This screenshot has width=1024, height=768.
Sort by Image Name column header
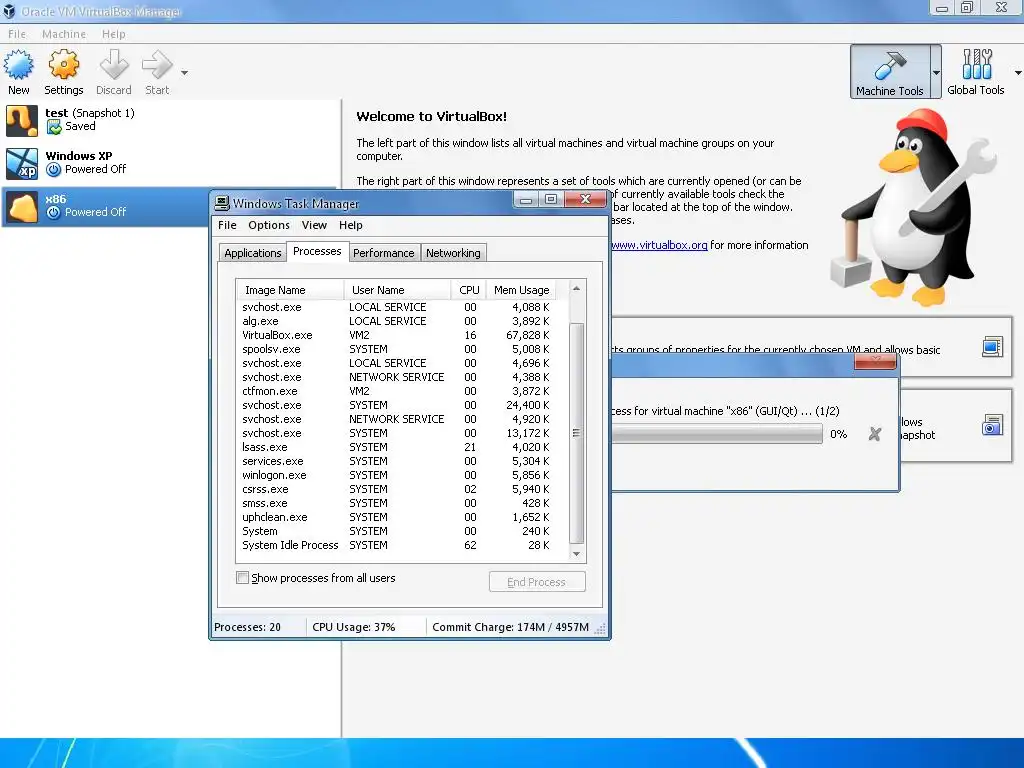[290, 290]
